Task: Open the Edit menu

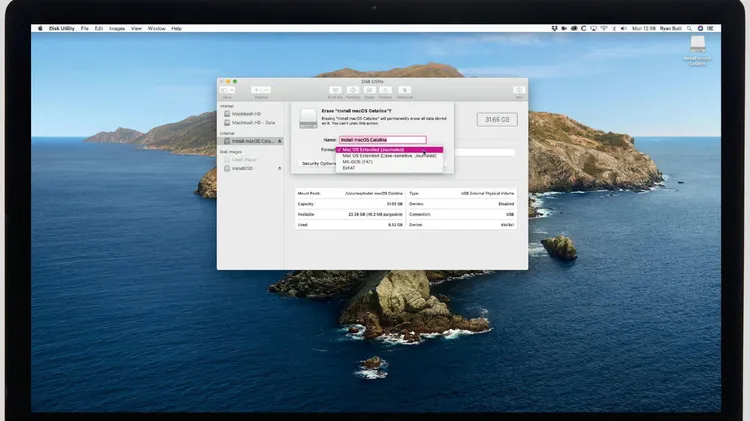Action: (98, 28)
